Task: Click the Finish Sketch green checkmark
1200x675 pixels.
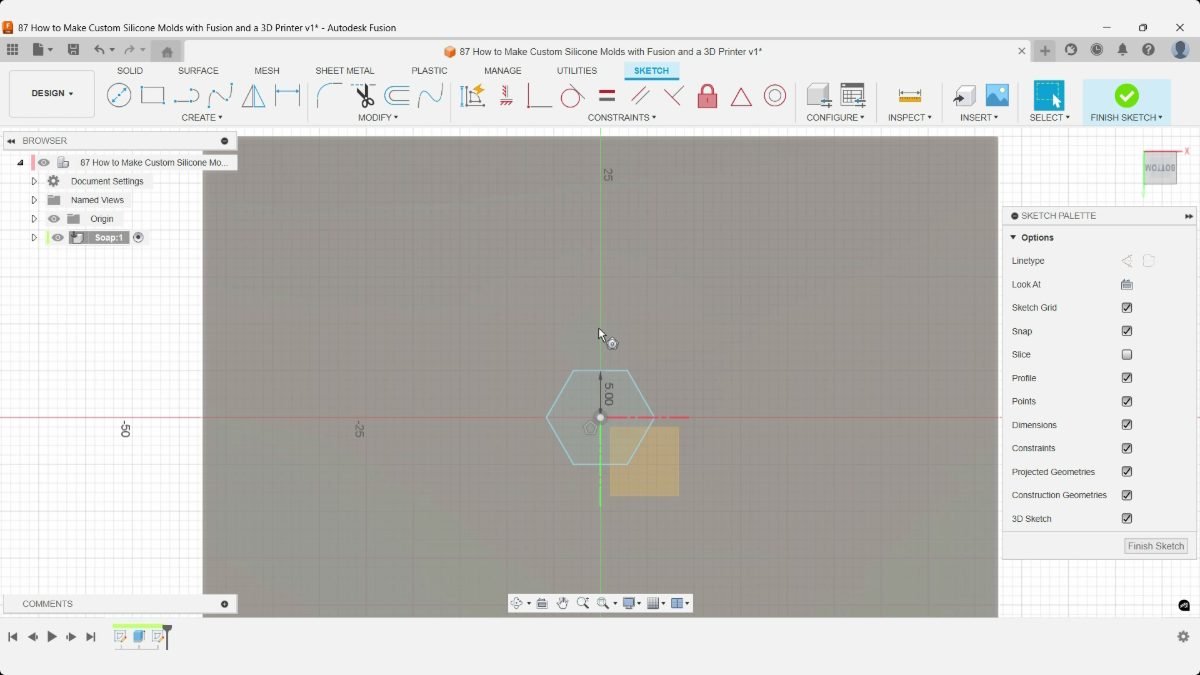Action: (1127, 95)
